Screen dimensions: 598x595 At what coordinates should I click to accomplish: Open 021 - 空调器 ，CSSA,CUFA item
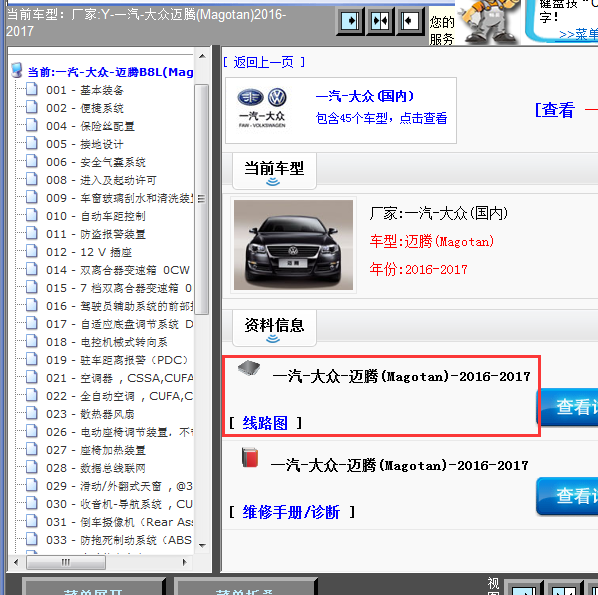[120, 378]
